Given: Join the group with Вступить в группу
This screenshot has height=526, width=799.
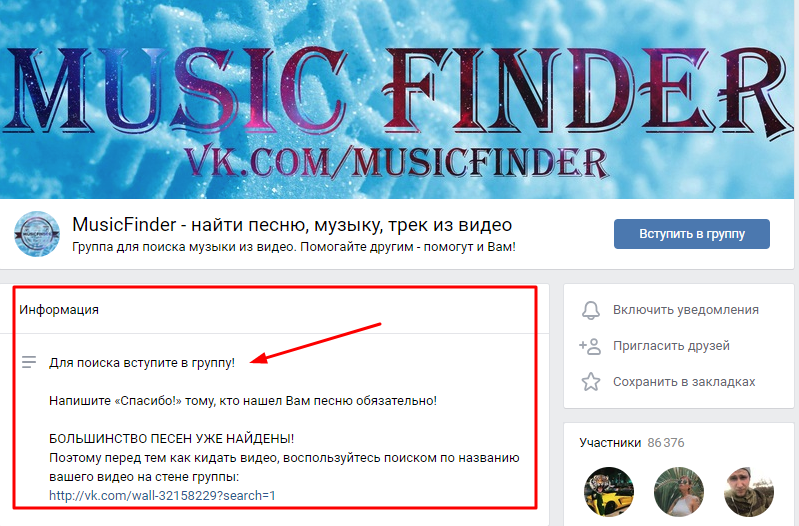Looking at the screenshot, I should point(691,234).
